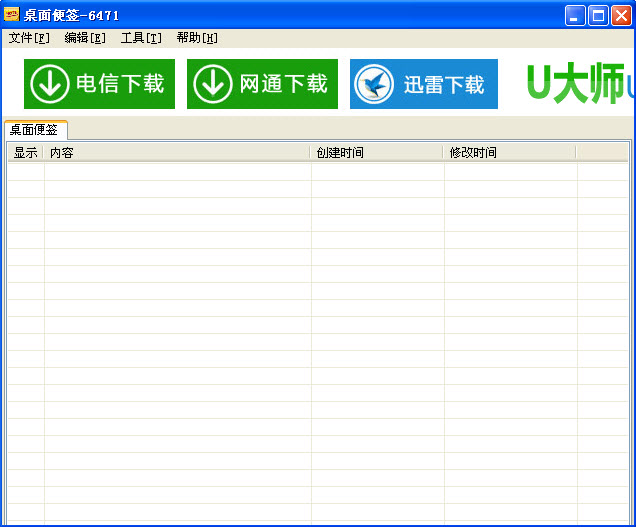636x527 pixels.
Task: Click the 迅雷下载 blue button
Action: [x=424, y=84]
